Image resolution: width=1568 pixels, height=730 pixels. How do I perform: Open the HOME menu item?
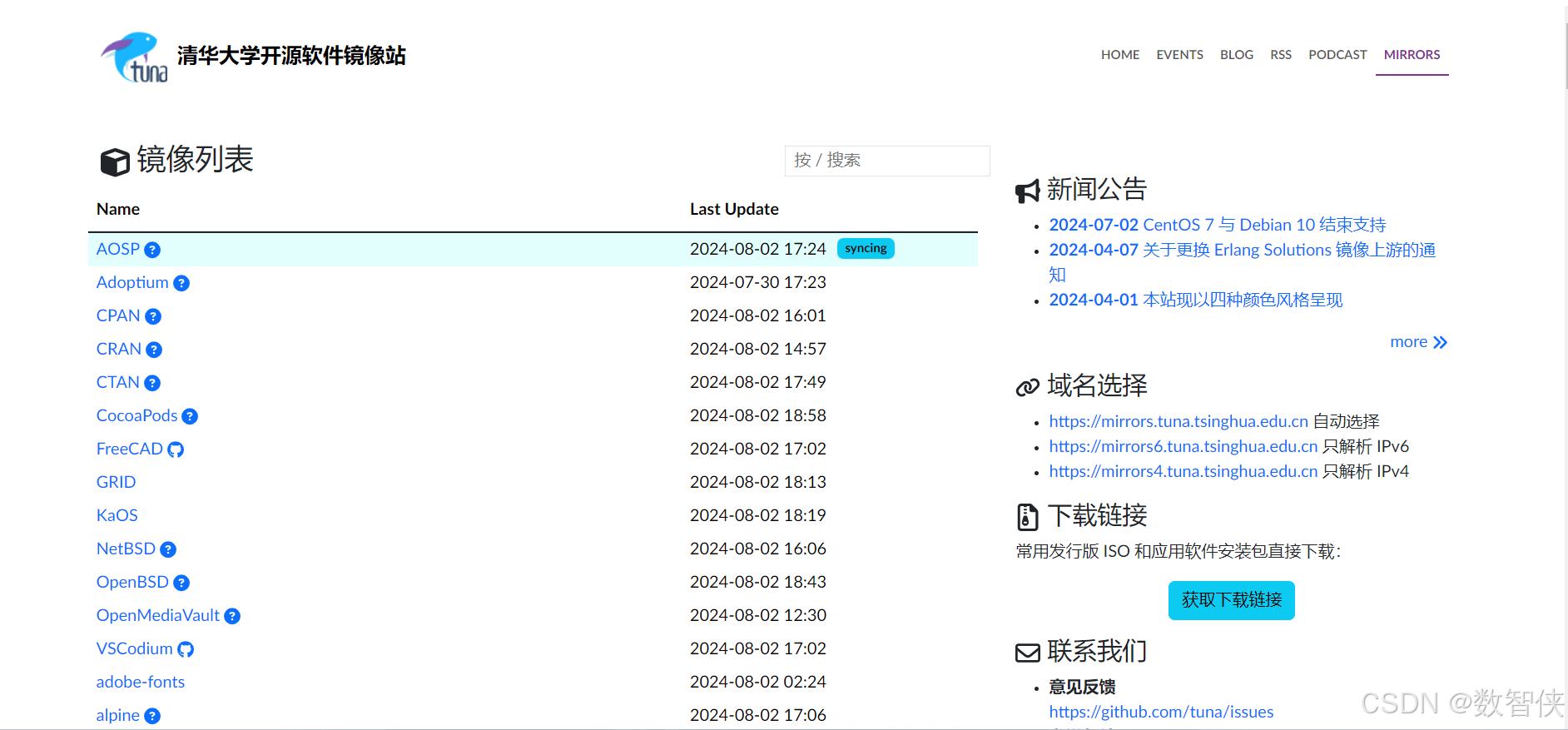pos(1120,55)
